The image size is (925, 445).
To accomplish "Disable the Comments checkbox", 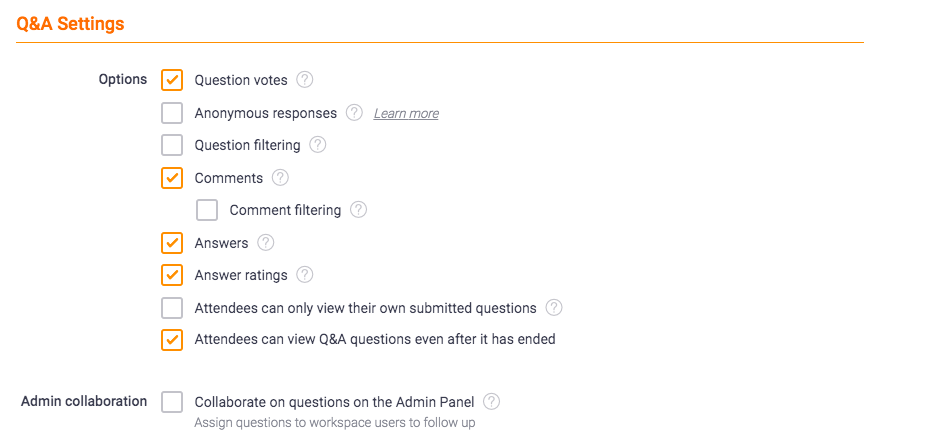I will click(172, 178).
